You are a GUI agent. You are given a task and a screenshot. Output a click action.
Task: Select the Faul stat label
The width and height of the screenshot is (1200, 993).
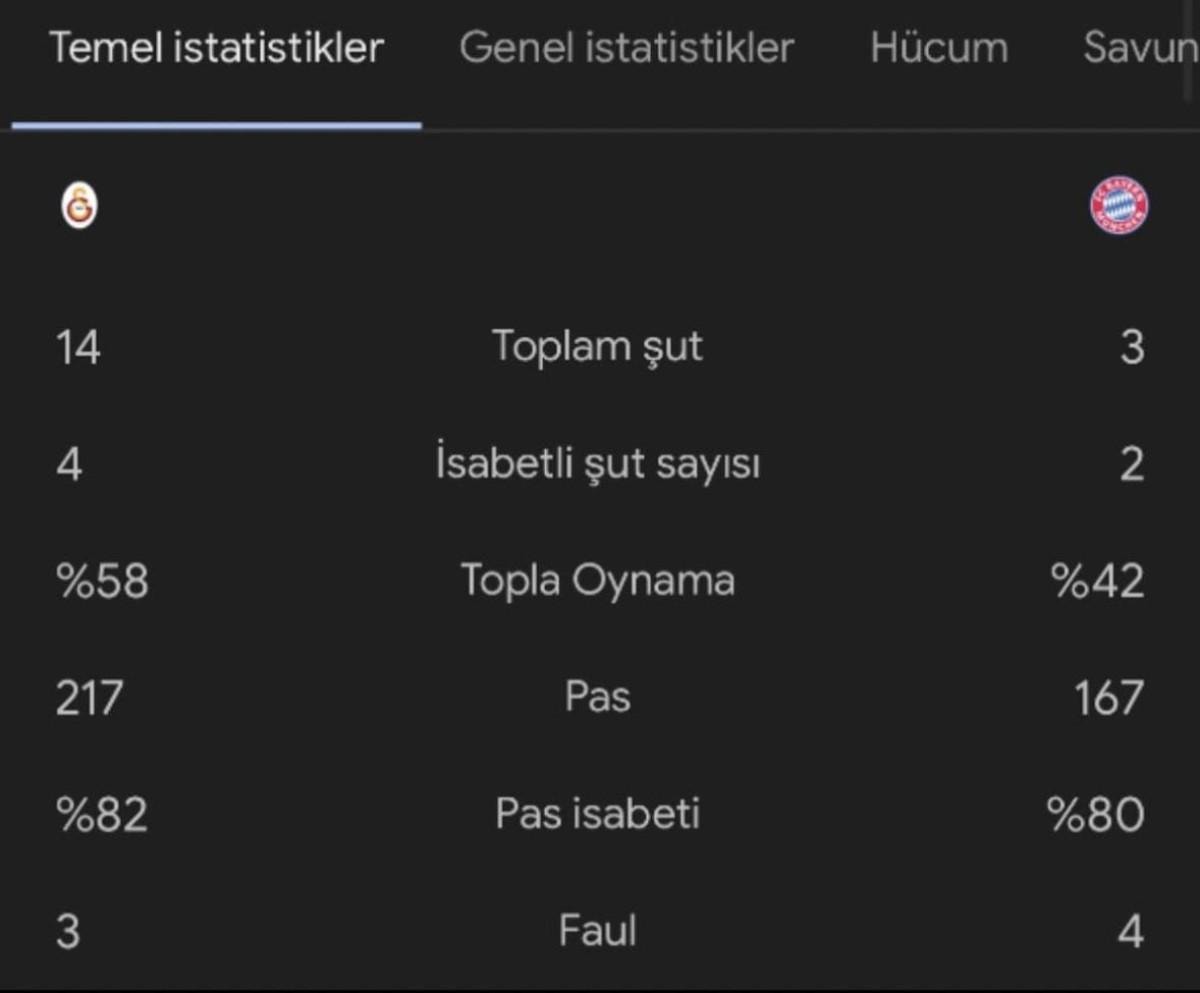click(597, 931)
